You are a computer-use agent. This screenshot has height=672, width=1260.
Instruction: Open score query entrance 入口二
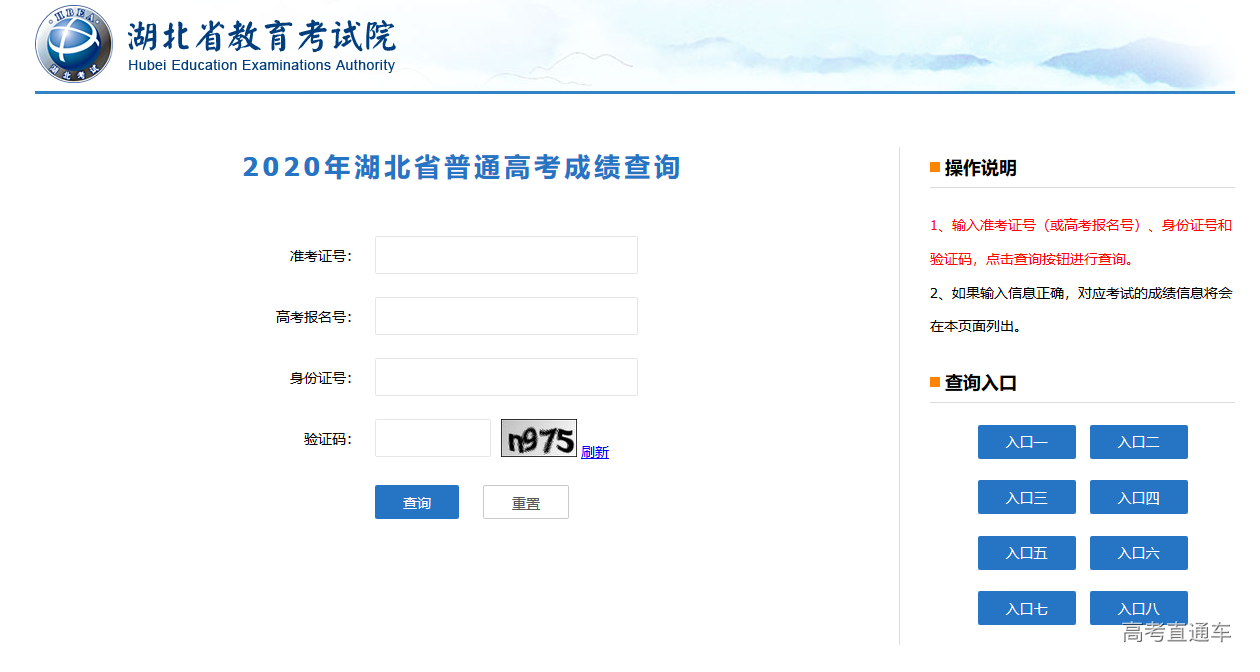coord(1138,441)
